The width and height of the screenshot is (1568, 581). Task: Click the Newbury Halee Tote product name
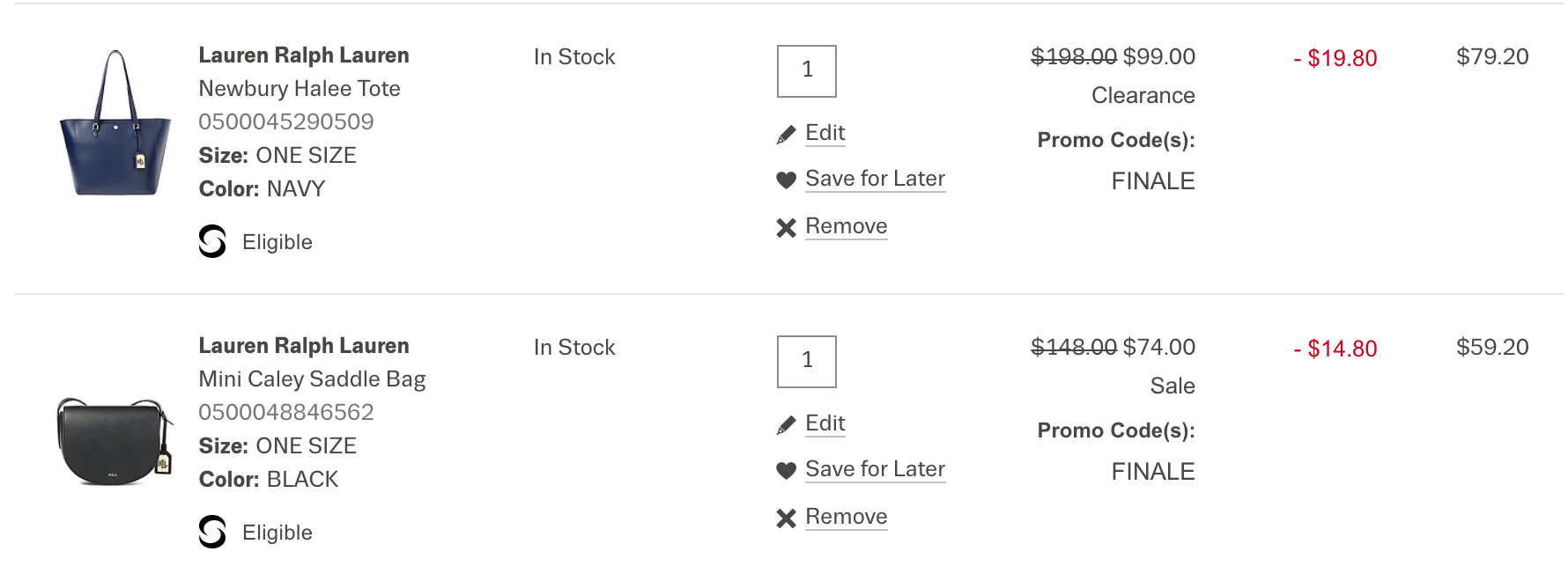tap(300, 89)
